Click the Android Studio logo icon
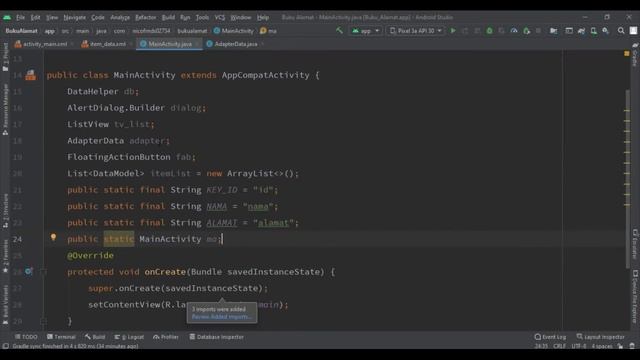 pyautogui.click(x=7, y=18)
